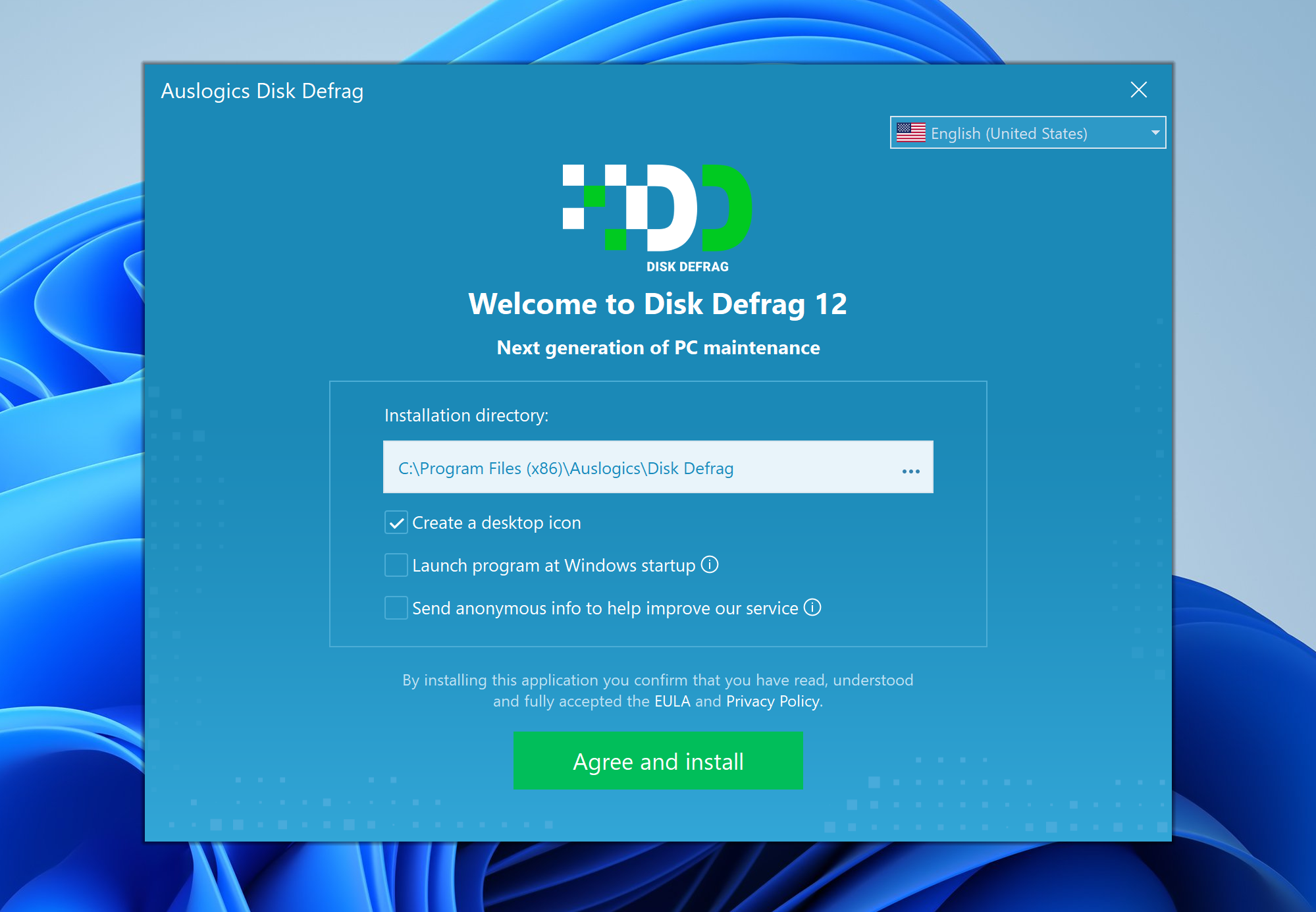Open the Privacy Policy link
This screenshot has height=912, width=1316.
click(773, 701)
